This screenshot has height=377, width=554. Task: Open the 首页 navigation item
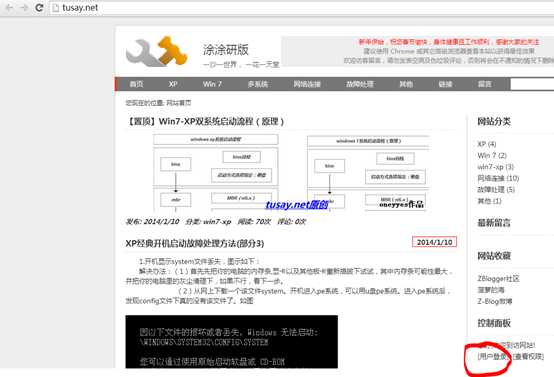[136, 84]
